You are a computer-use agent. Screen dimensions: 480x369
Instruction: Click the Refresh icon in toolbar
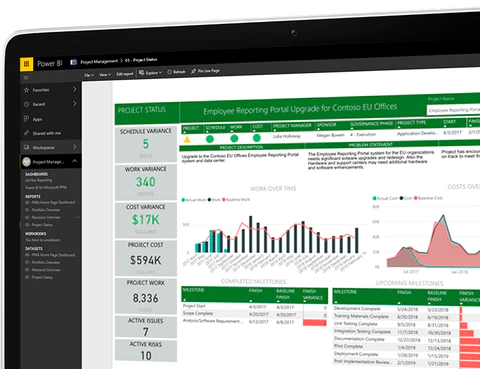[x=169, y=72]
